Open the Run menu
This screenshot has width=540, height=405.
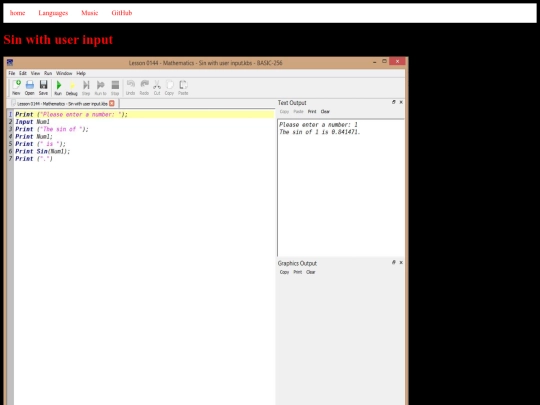click(x=48, y=73)
